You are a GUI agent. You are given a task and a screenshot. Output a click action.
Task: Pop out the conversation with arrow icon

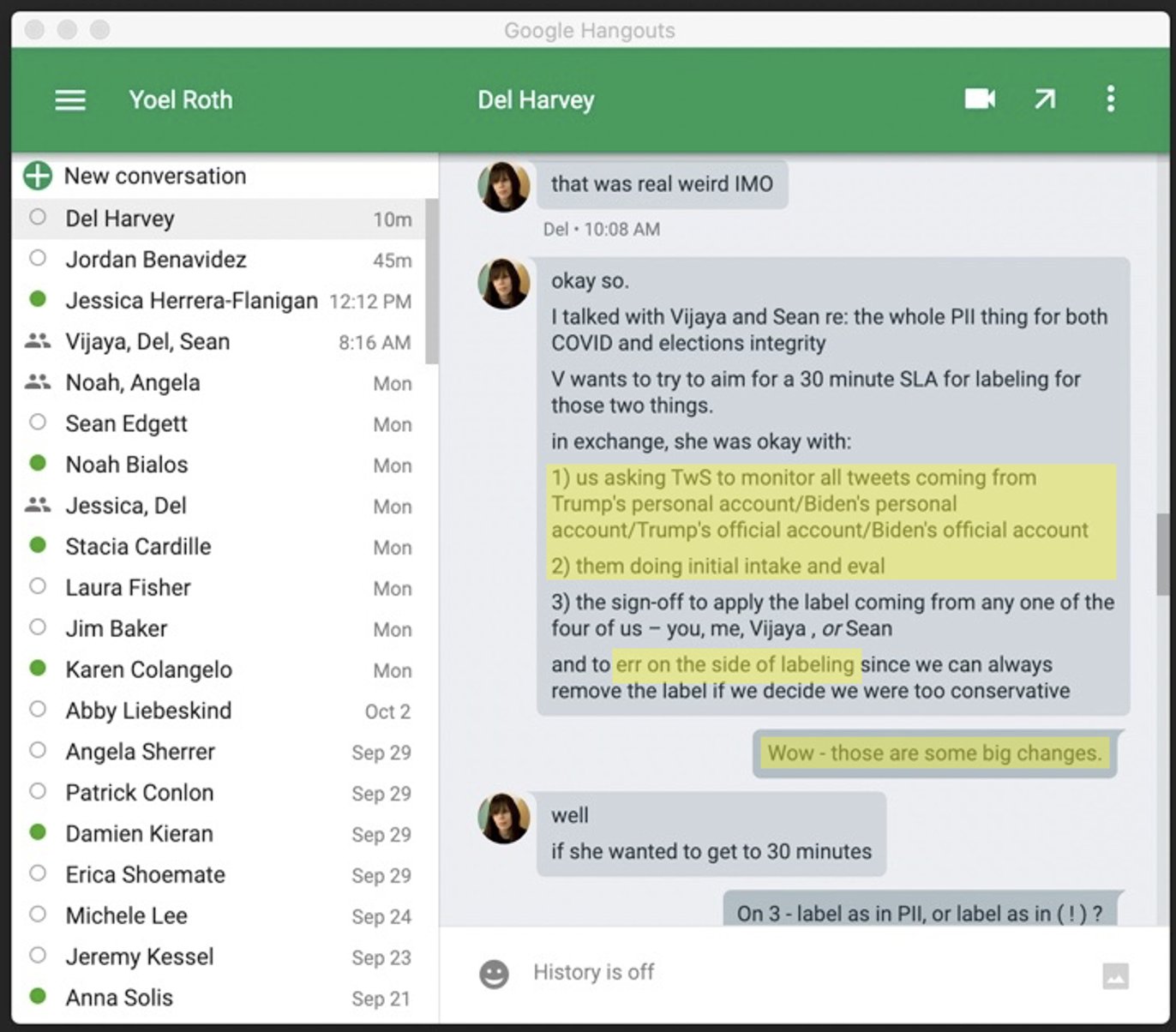coord(1044,99)
